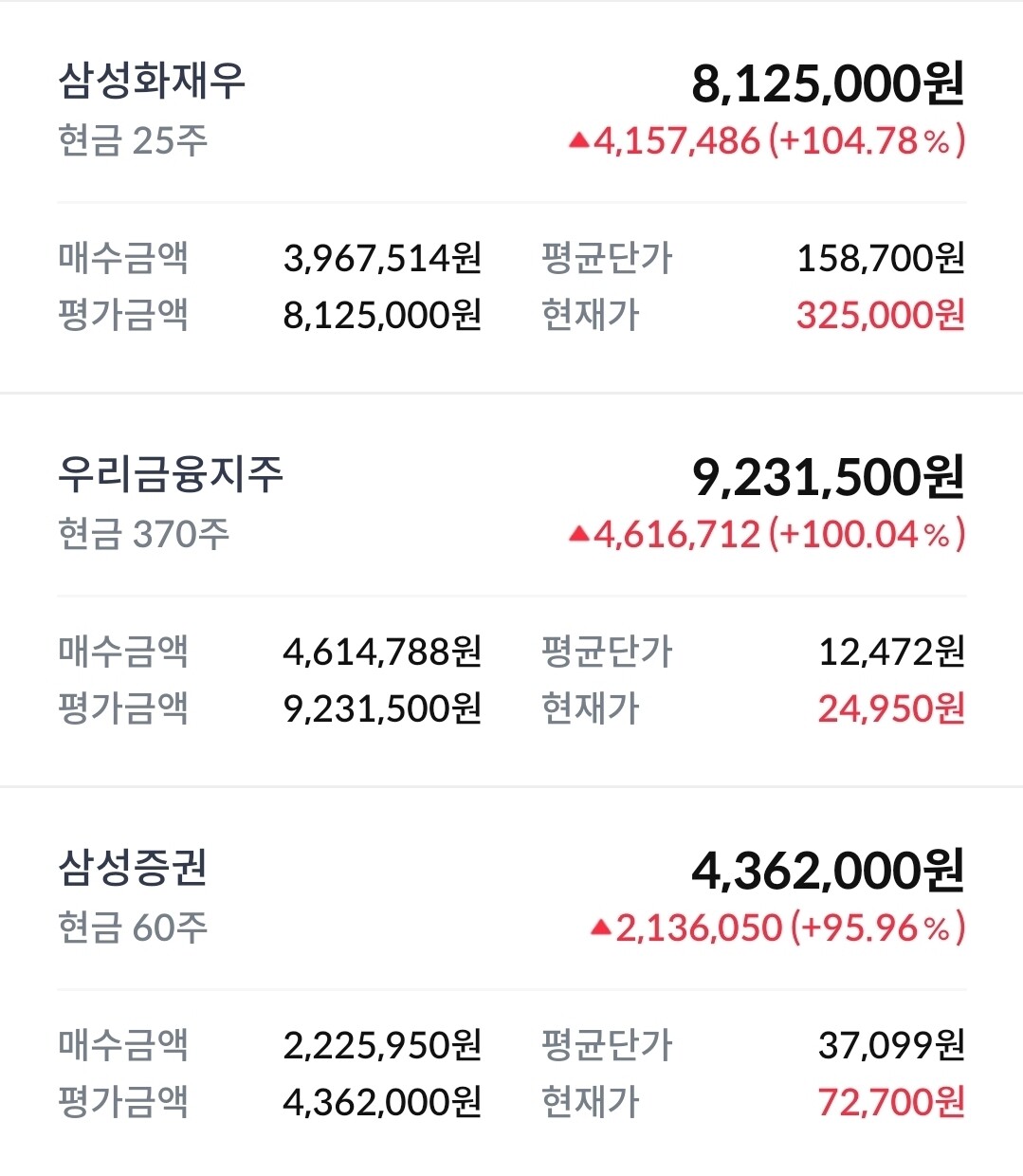Select the 4,614,788원 purchase amount

tap(382, 652)
